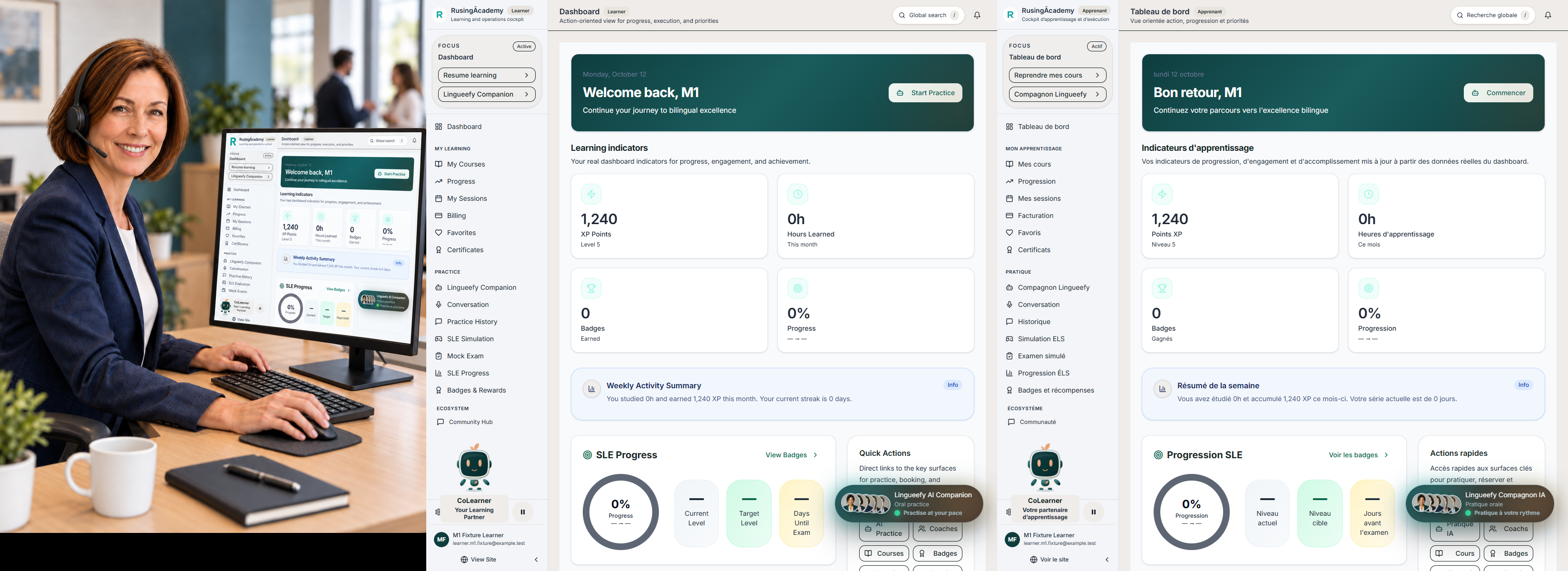Click the Info badge in Weekly Activity Summary
The image size is (1568, 571).
click(x=952, y=385)
